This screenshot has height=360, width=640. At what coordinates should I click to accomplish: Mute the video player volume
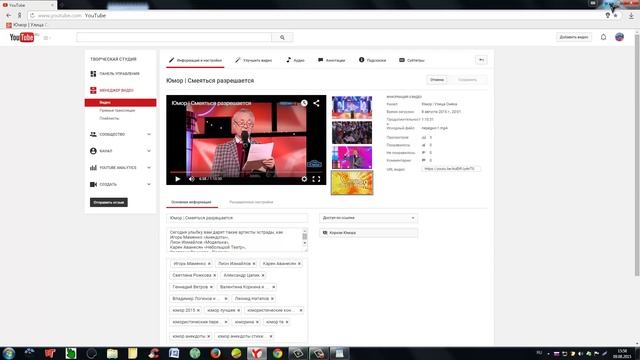pyautogui.click(x=191, y=179)
